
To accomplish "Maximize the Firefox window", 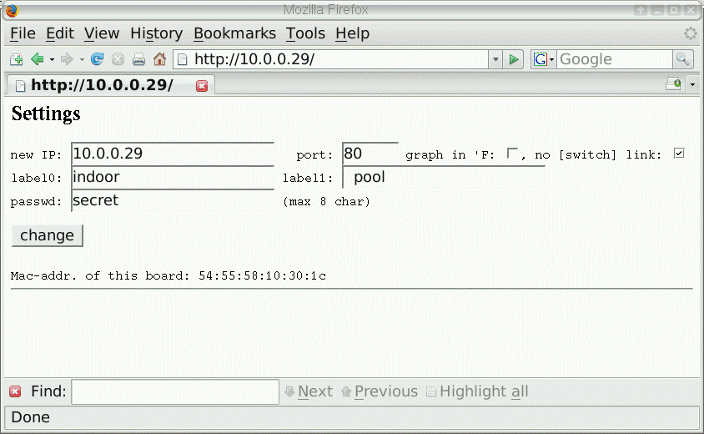I will tap(674, 10).
